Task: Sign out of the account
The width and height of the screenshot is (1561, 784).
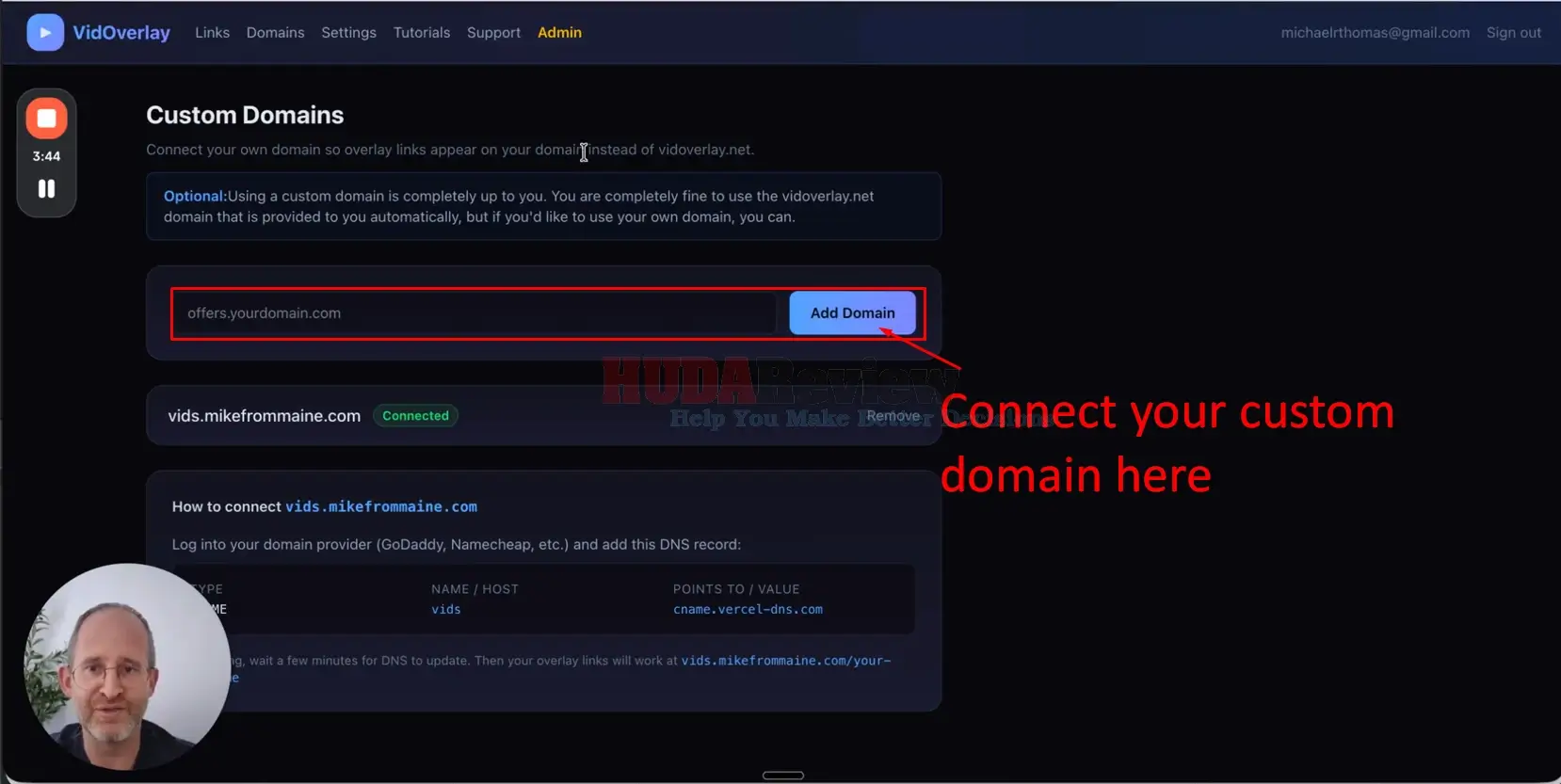Action: (x=1513, y=33)
